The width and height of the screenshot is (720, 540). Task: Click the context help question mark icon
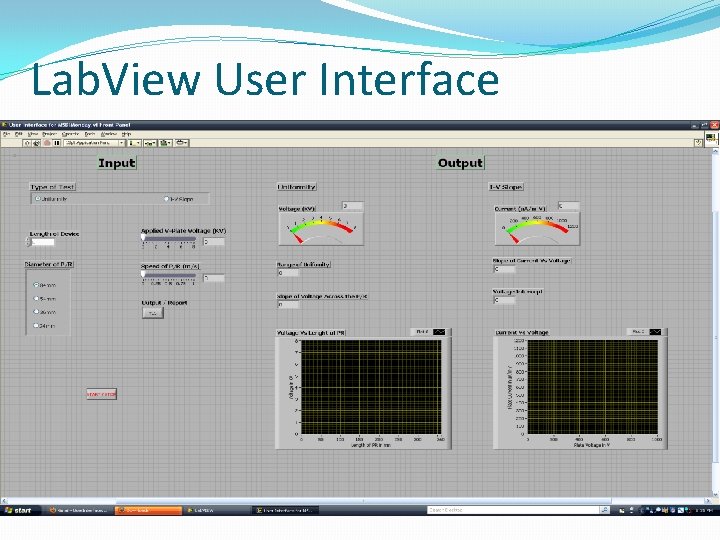pos(699,143)
